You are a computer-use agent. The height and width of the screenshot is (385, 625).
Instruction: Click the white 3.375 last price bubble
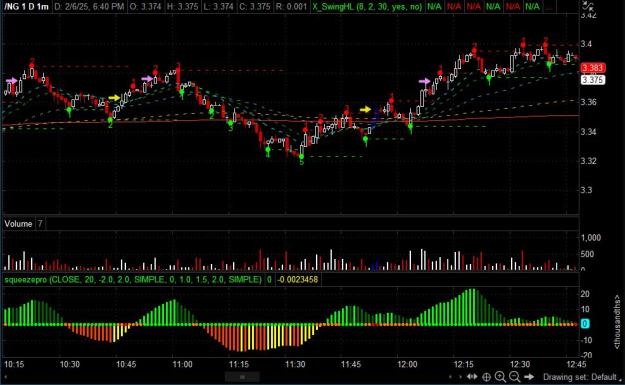pos(592,80)
